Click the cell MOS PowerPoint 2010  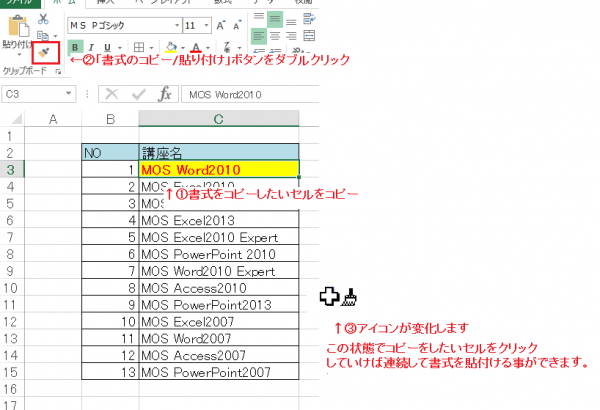[x=218, y=254]
